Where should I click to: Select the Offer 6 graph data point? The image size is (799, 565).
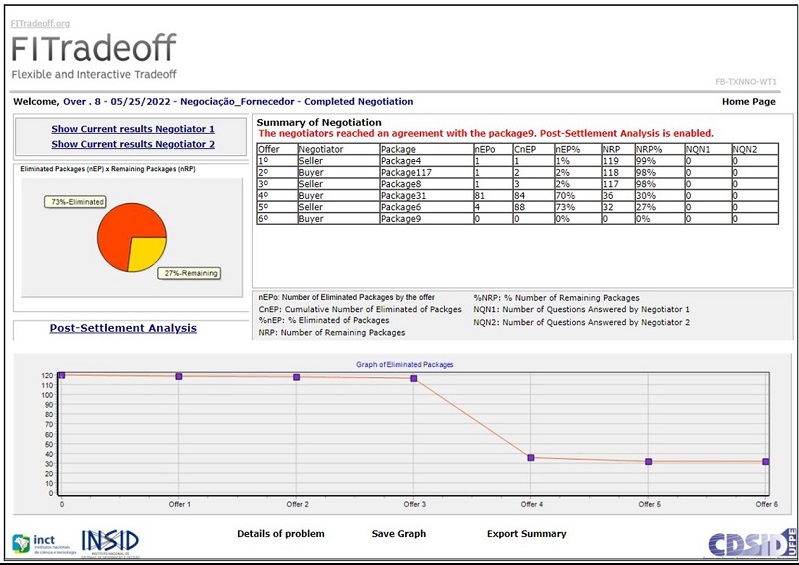[766, 461]
